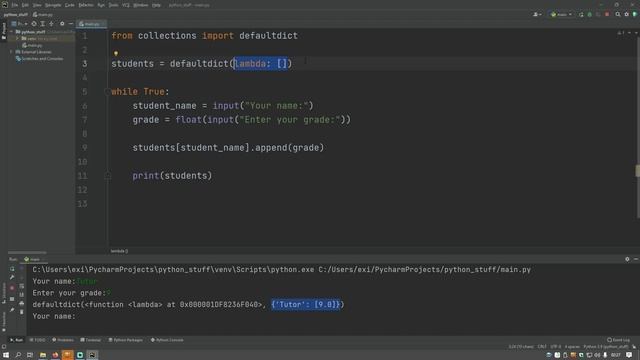Click PyCharm icon in taskbar

[x=92, y=355]
